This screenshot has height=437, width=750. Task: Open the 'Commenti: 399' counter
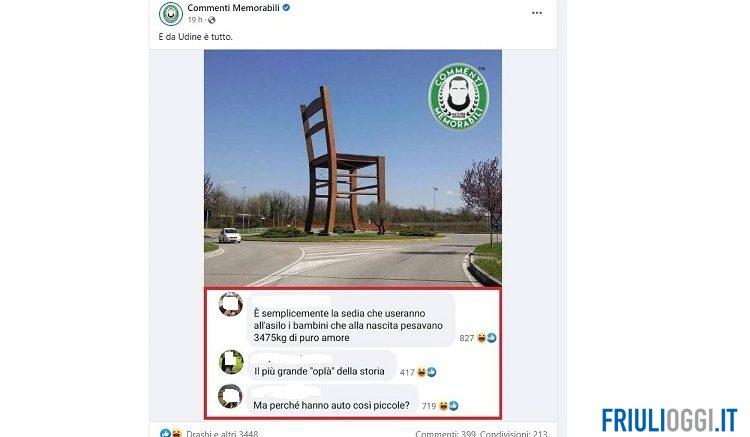tap(445, 433)
